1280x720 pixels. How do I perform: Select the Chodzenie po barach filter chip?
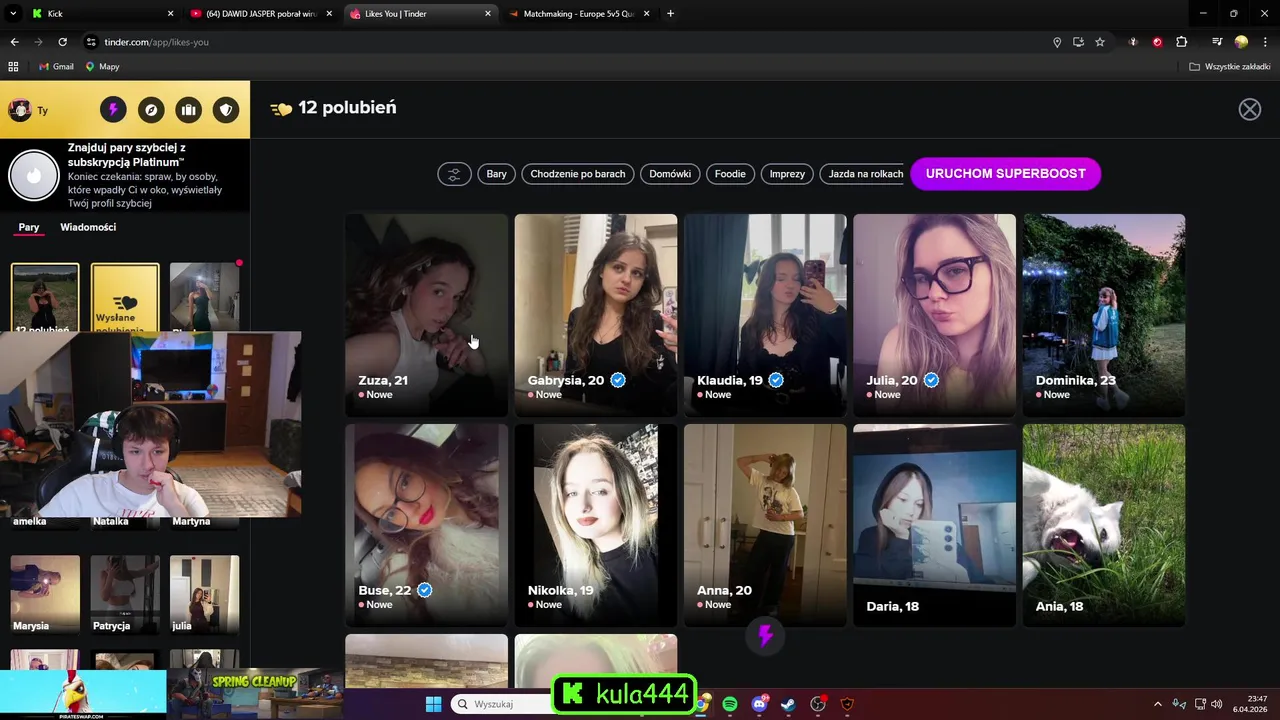pyautogui.click(x=578, y=174)
